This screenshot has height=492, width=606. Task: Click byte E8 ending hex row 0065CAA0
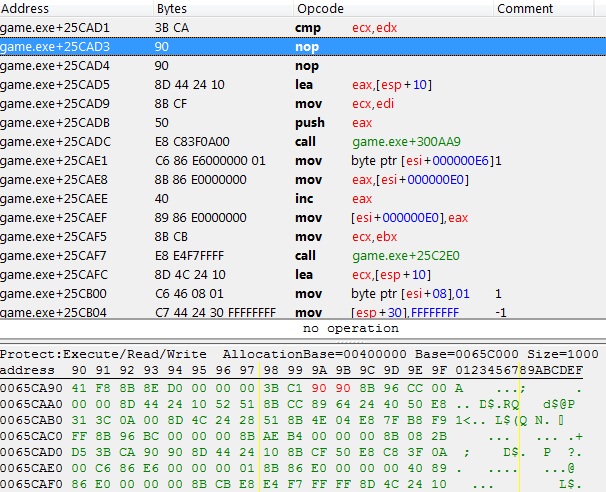click(x=439, y=404)
